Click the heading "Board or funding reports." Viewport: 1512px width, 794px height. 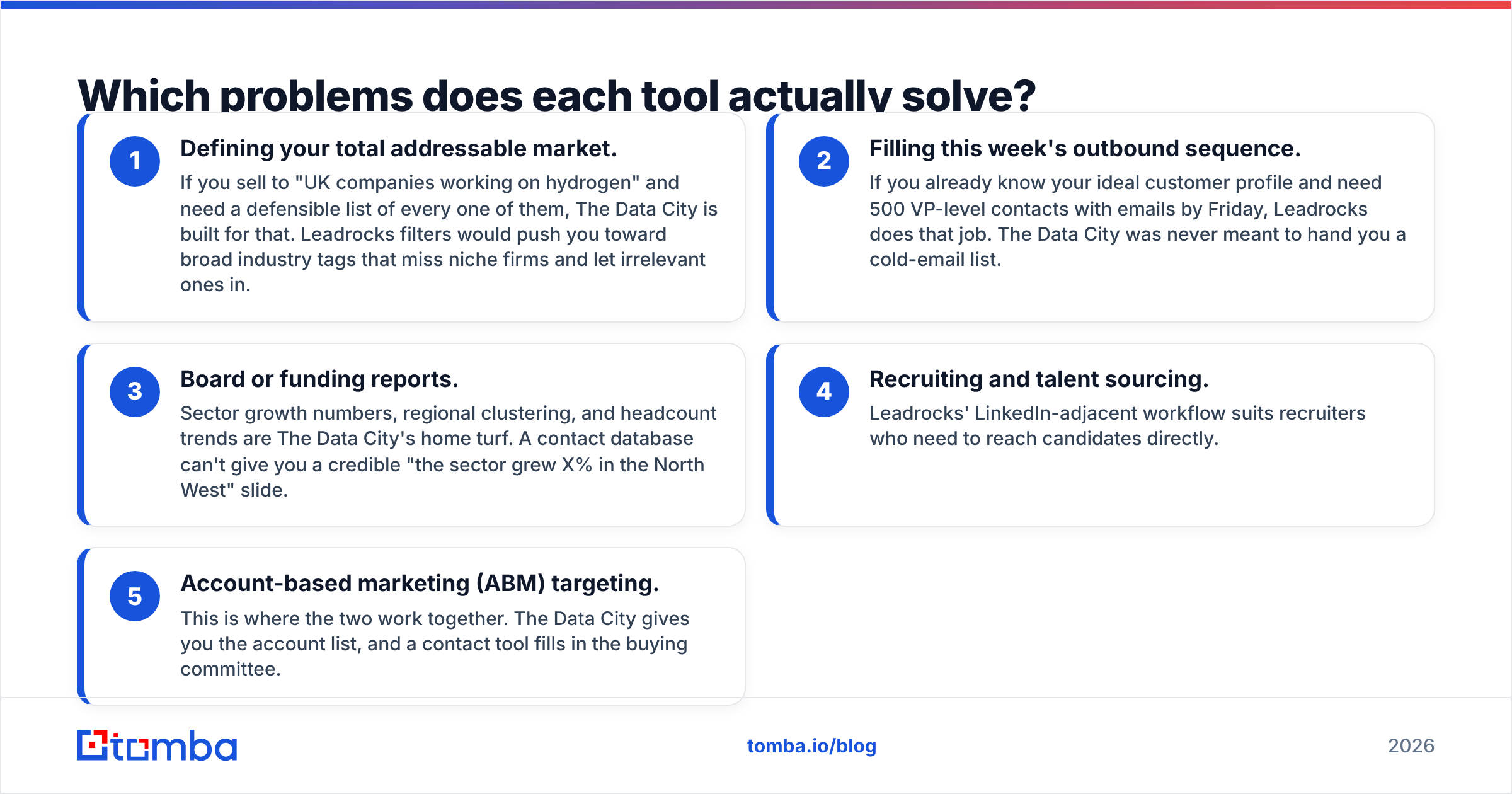coord(319,379)
